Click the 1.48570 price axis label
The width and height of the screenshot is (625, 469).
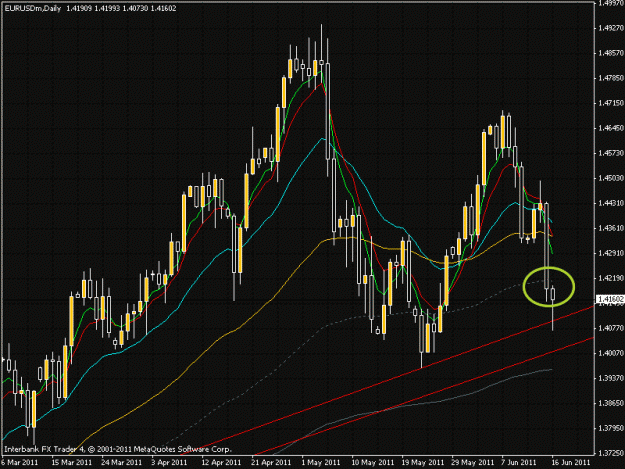(611, 53)
